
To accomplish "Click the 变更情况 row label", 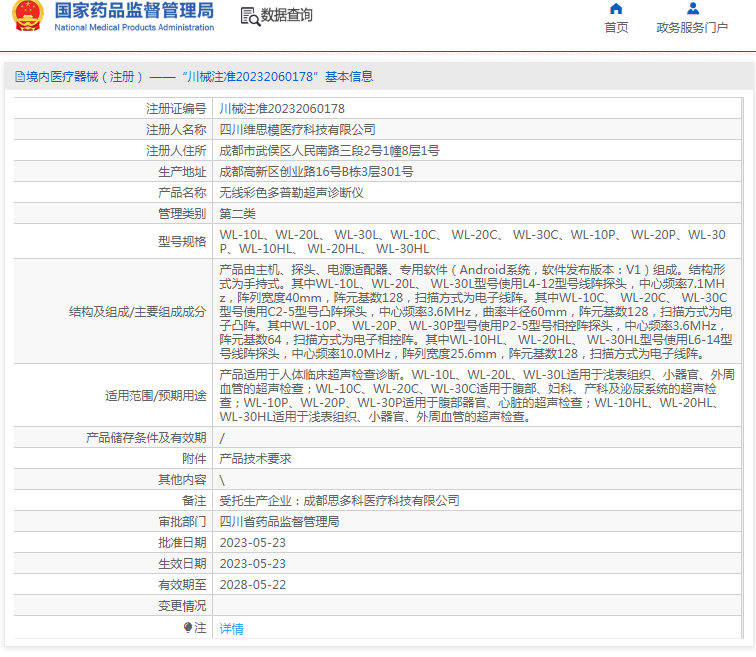I will click(182, 605).
